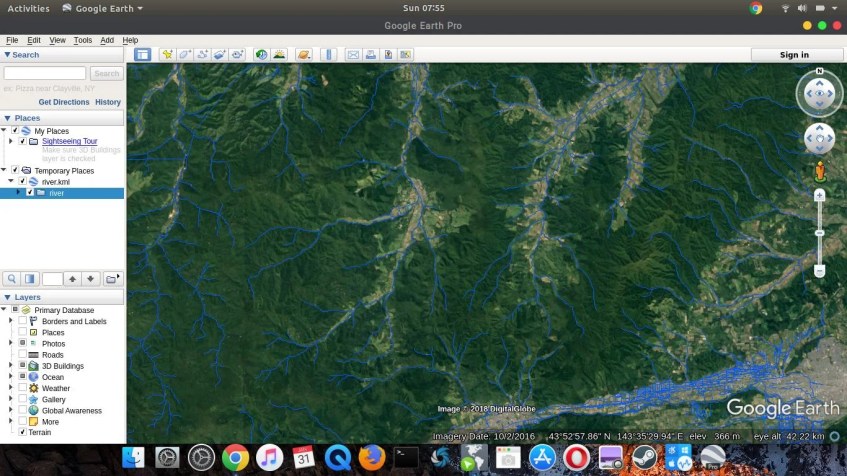Open the Add menu
The height and width of the screenshot is (476, 847).
[107, 40]
